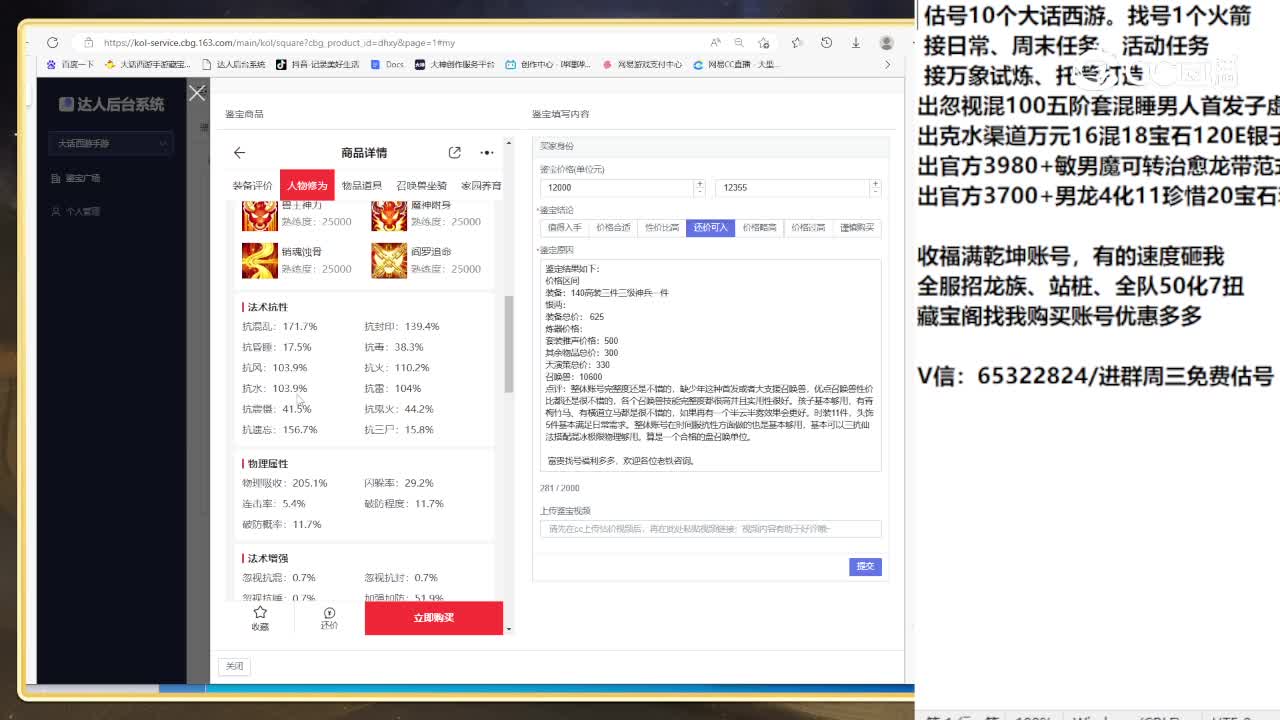This screenshot has height=720, width=1280.
Task: Select the 谨慎购买 conclusion option
Action: (x=857, y=228)
